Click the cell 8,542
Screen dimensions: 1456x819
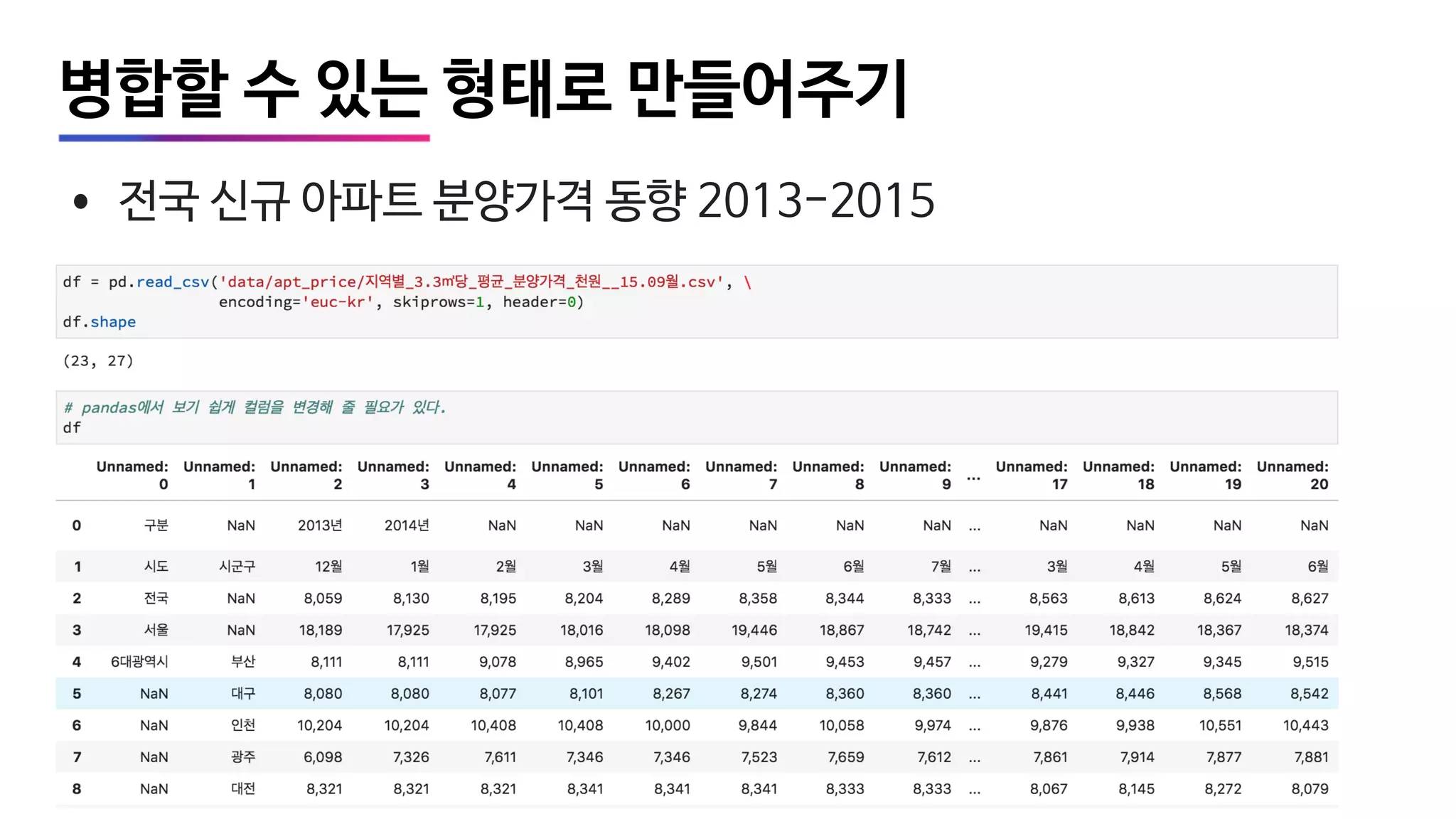(x=1310, y=694)
